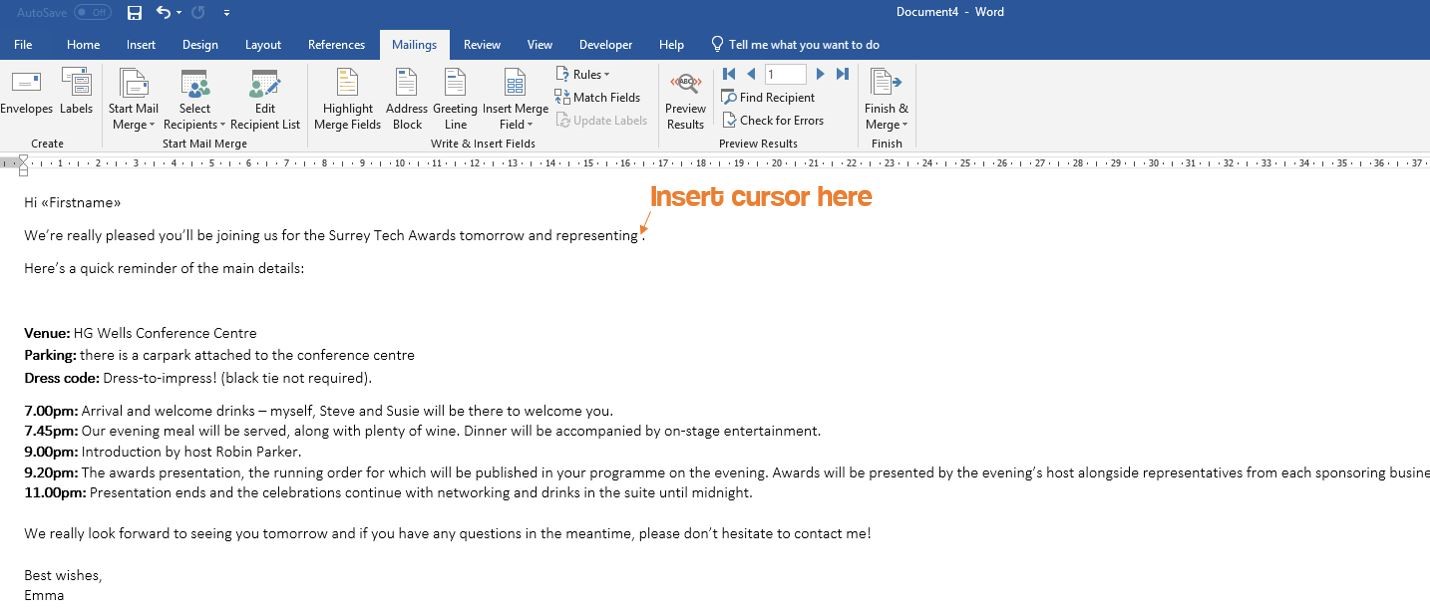The height and width of the screenshot is (608, 1430).
Task: Open the Envelopes tool
Action: pyautogui.click(x=25, y=92)
